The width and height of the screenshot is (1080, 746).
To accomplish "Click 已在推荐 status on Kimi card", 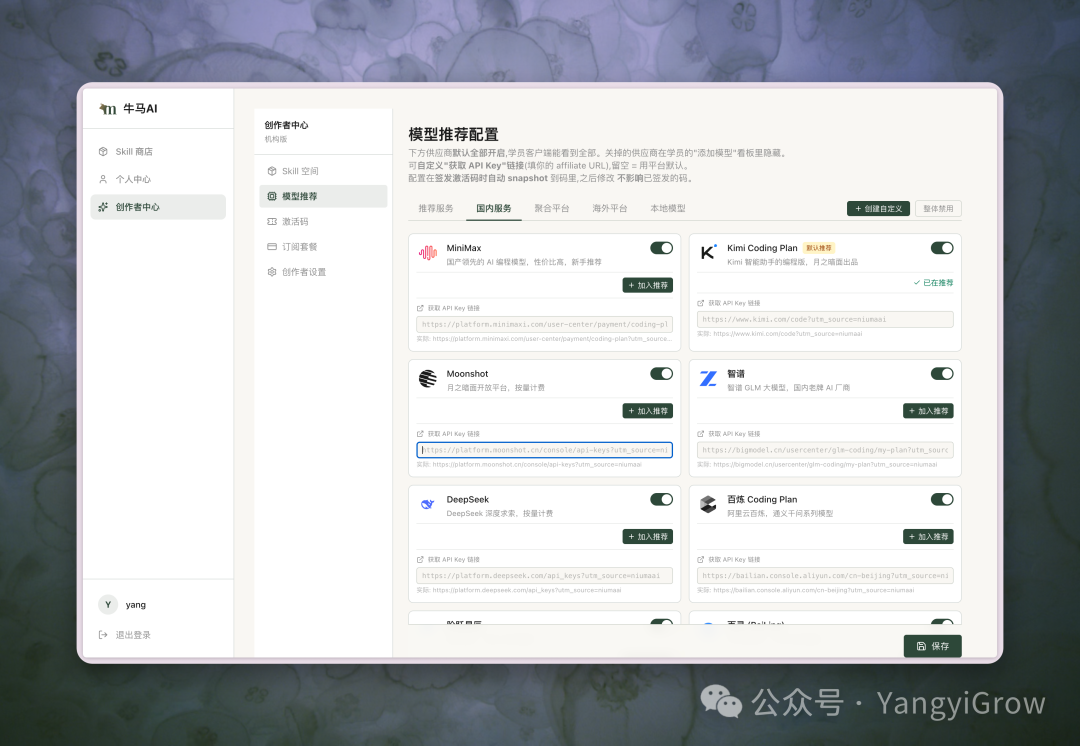I will click(x=933, y=282).
